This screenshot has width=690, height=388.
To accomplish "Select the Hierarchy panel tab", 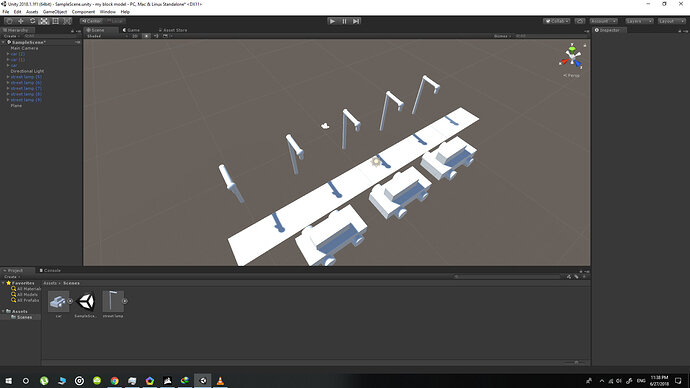I will (x=17, y=30).
